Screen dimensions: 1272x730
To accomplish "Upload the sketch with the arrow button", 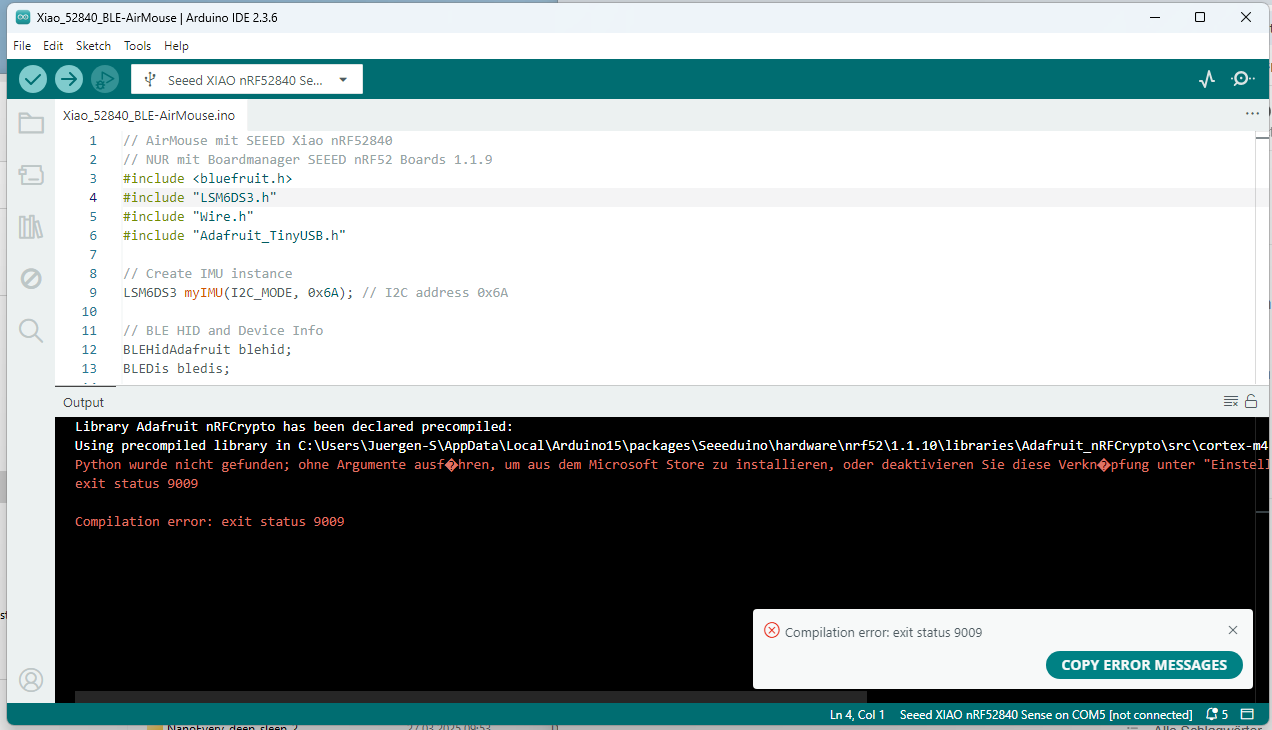I will [69, 79].
